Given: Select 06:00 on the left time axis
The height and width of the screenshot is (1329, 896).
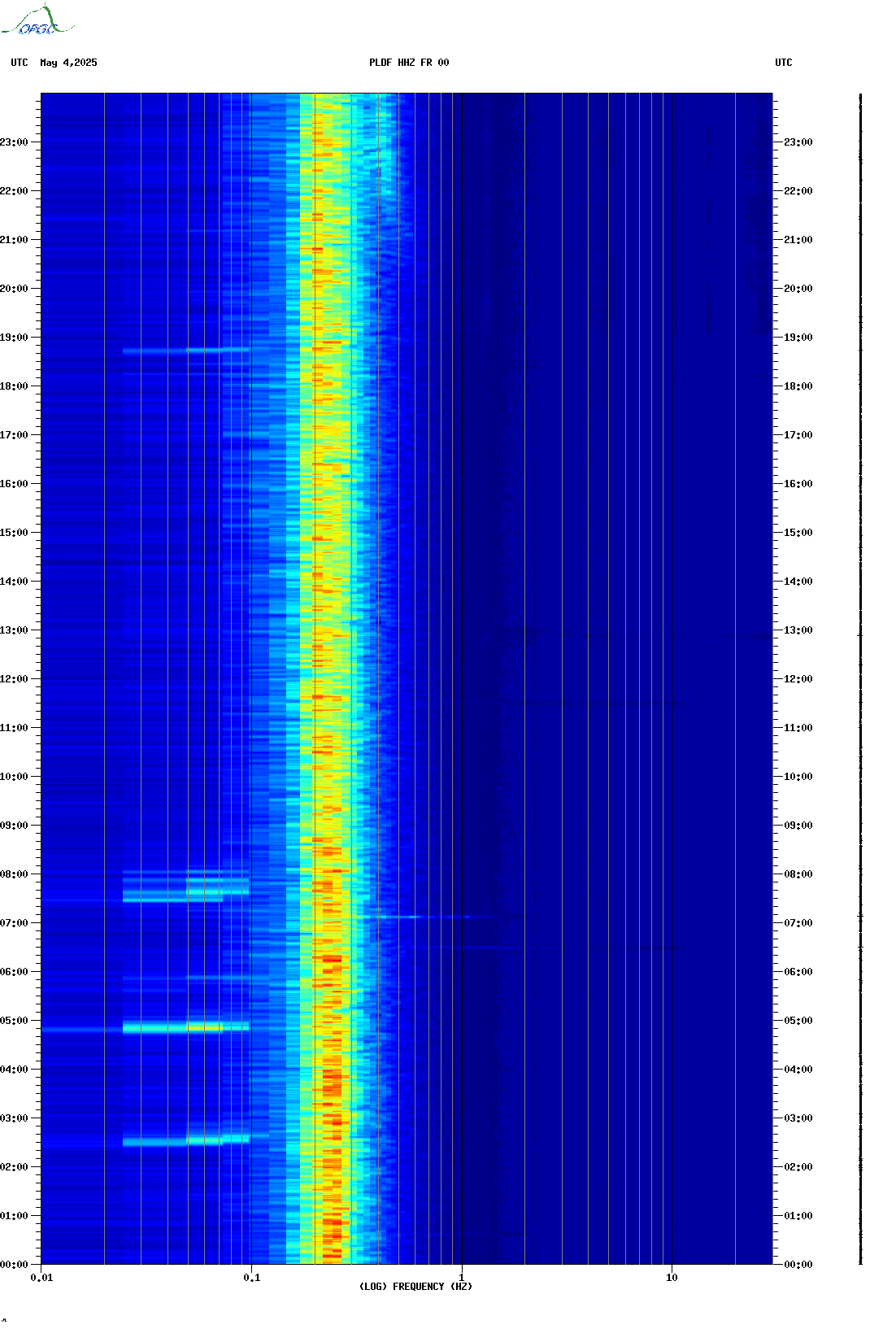Looking at the screenshot, I should 14,972.
